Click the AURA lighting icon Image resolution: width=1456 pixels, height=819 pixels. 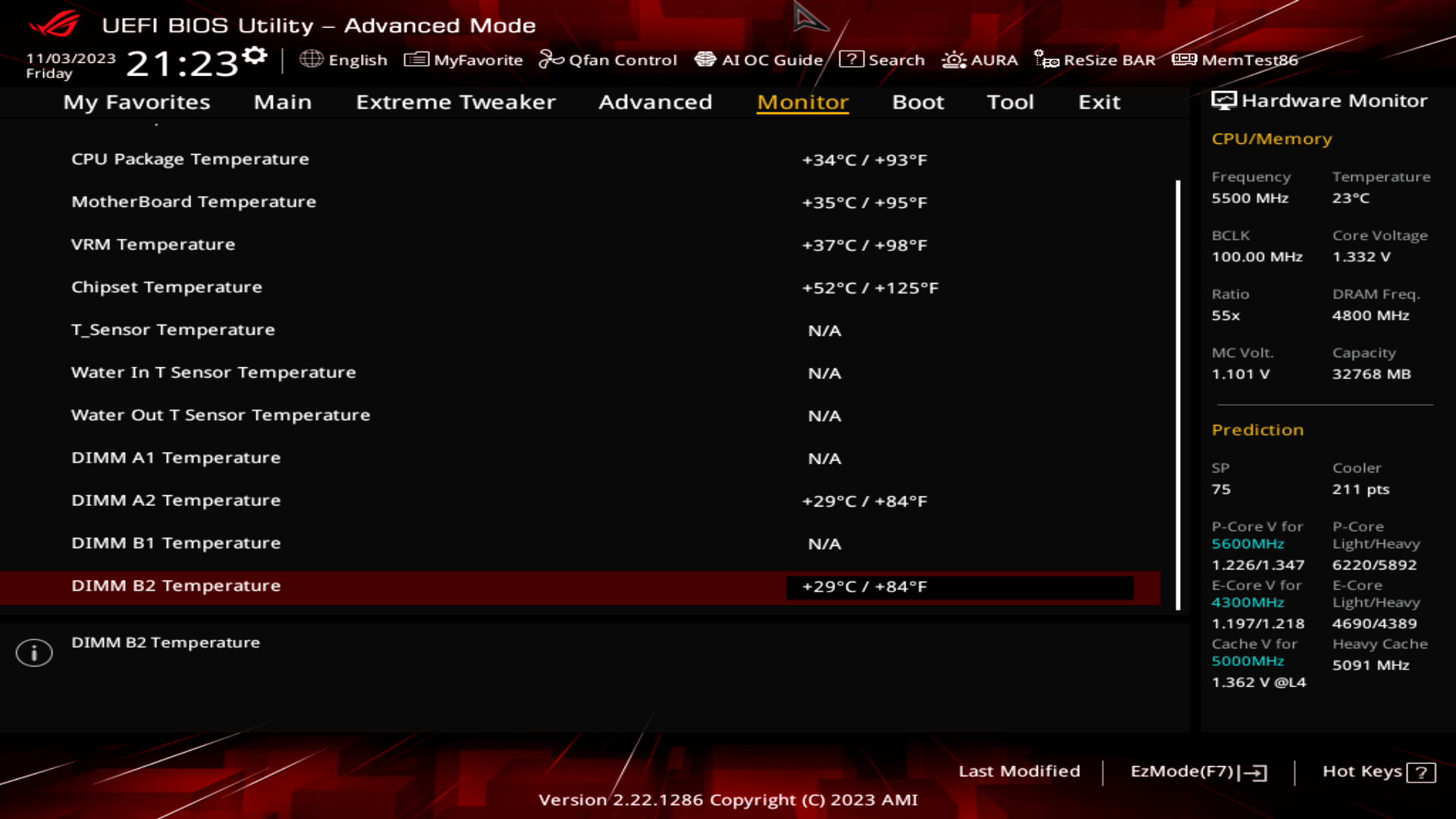953,60
